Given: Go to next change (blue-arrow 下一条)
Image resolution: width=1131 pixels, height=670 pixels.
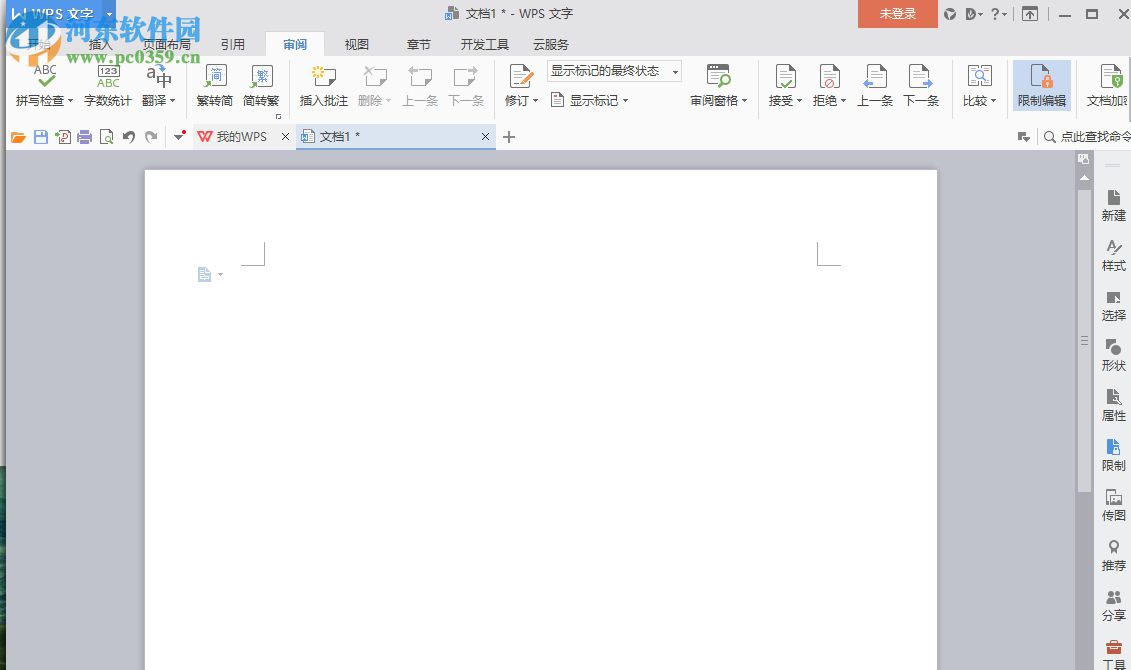Looking at the screenshot, I should 921,85.
